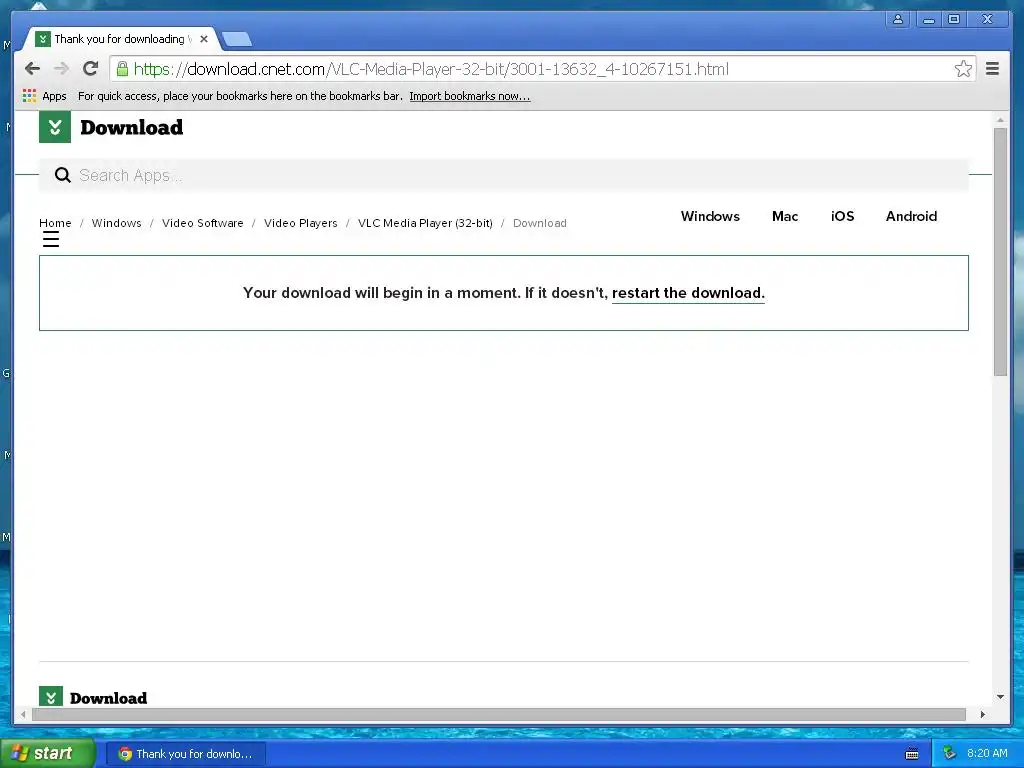Click inside the URL address bar
This screenshot has width=1024, height=768.
coord(542,69)
